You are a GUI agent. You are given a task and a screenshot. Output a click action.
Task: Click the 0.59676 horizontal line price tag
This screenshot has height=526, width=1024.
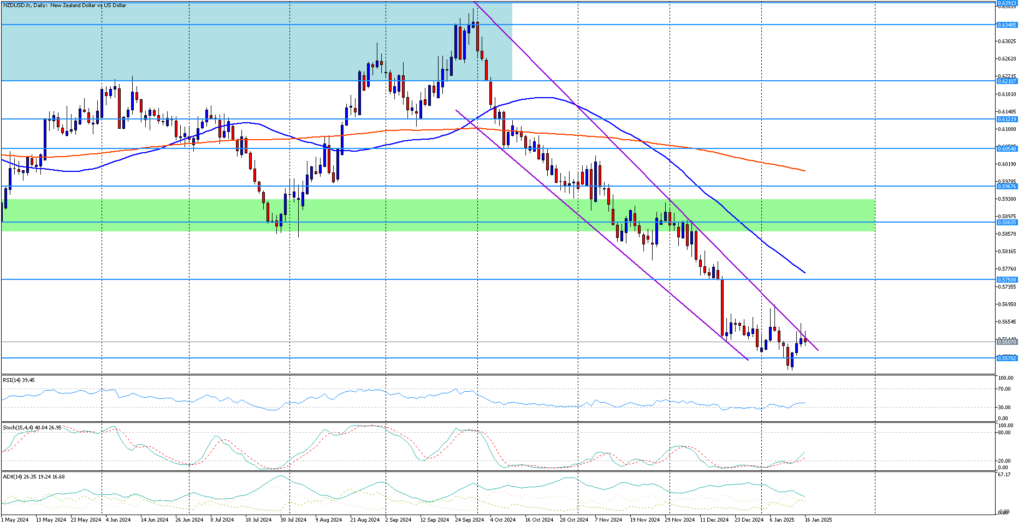pyautogui.click(x=1006, y=186)
